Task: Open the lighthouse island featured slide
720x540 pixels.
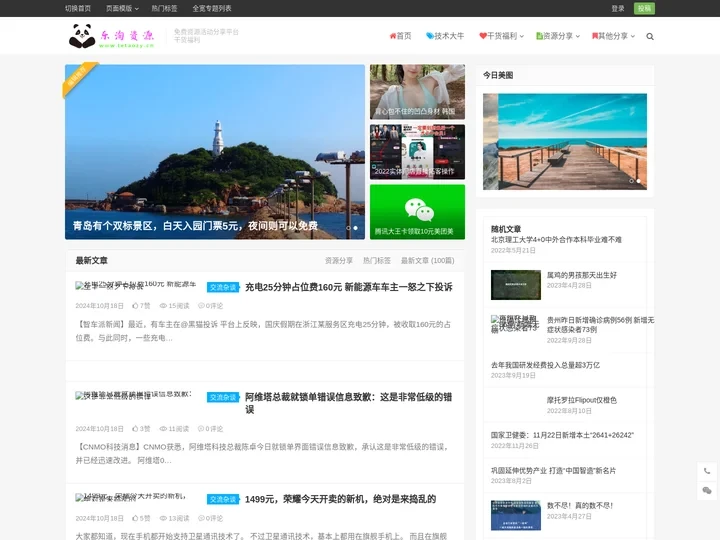Action: tap(215, 152)
